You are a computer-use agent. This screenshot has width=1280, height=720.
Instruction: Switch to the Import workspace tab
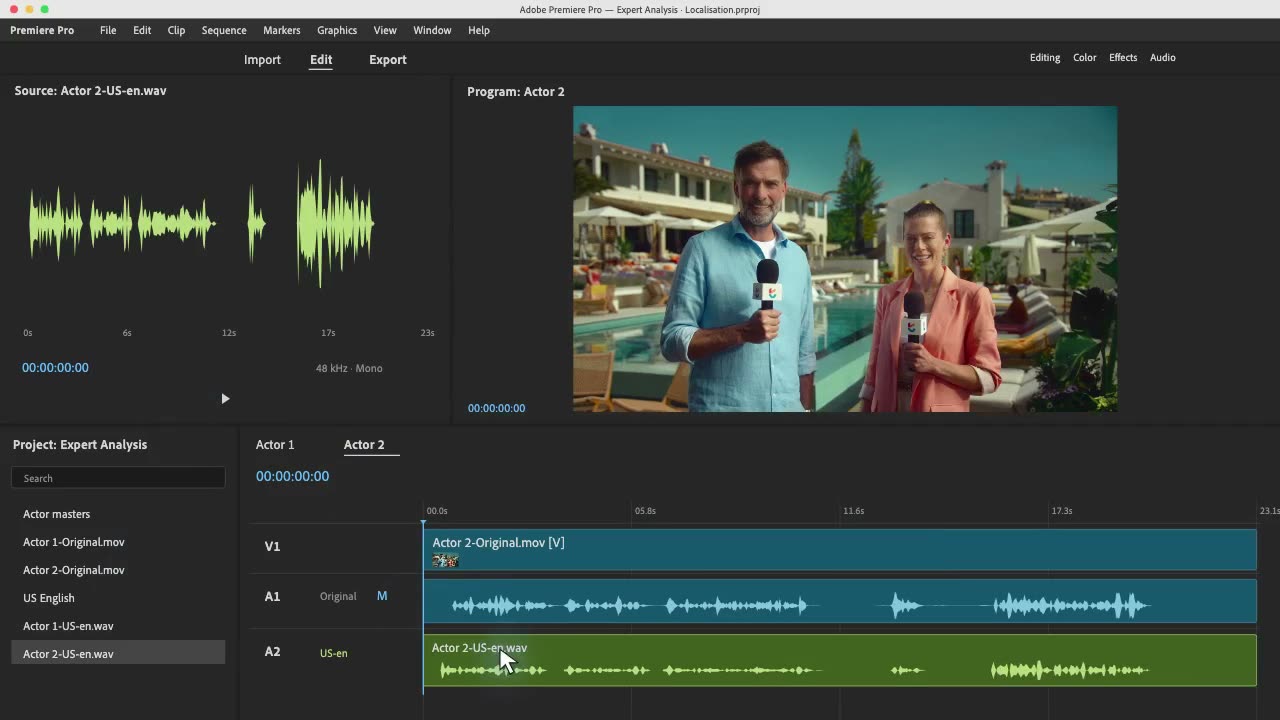262,60
